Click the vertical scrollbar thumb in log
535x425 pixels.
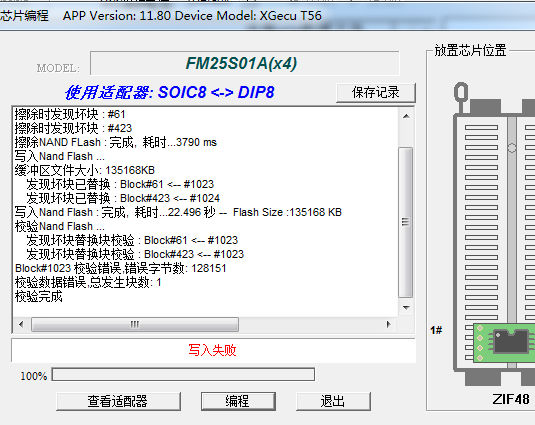click(x=406, y=222)
